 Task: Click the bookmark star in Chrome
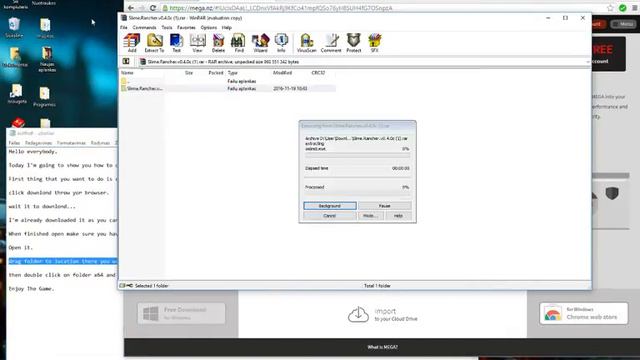coord(610,8)
